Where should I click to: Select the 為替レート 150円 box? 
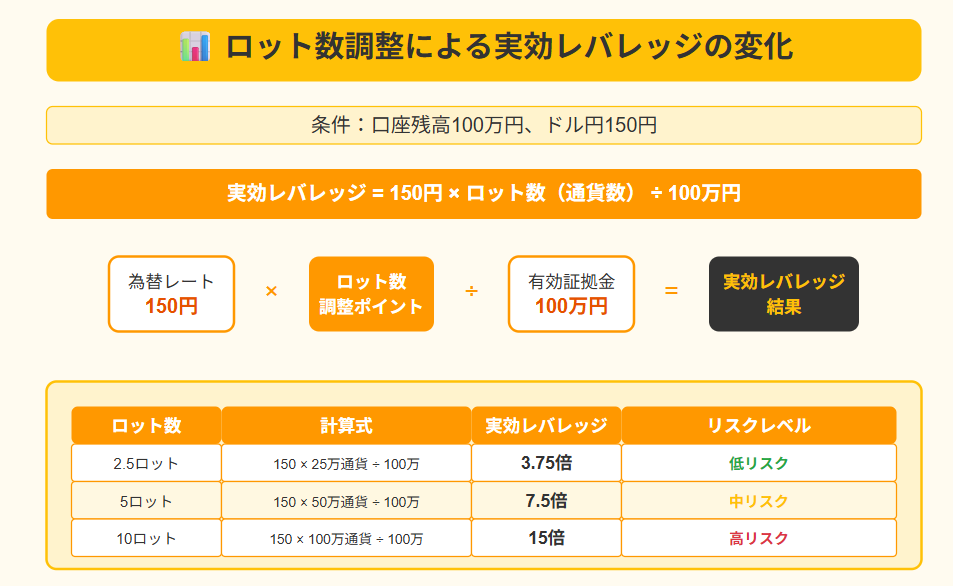point(171,294)
